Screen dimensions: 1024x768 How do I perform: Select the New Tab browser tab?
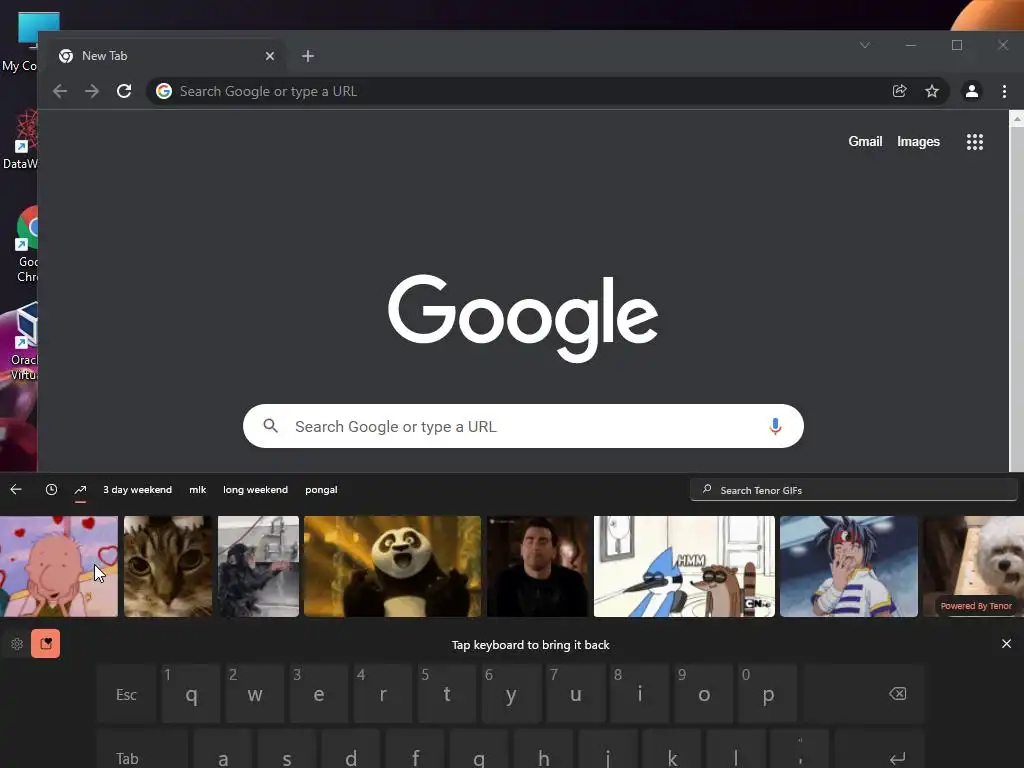coord(167,56)
